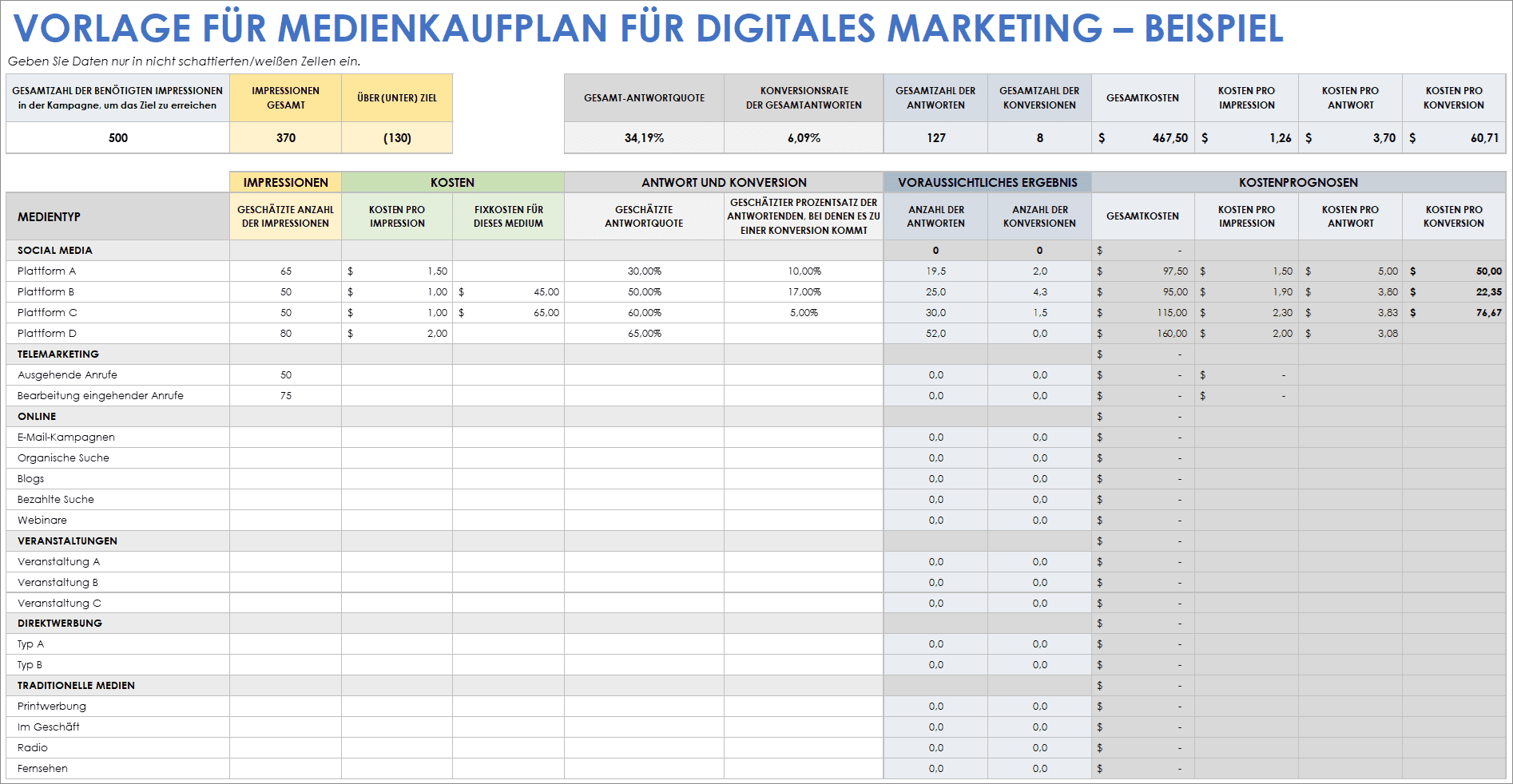The width and height of the screenshot is (1513, 784).
Task: Click Plattform D cost per impression 2,00
Action: [397, 333]
